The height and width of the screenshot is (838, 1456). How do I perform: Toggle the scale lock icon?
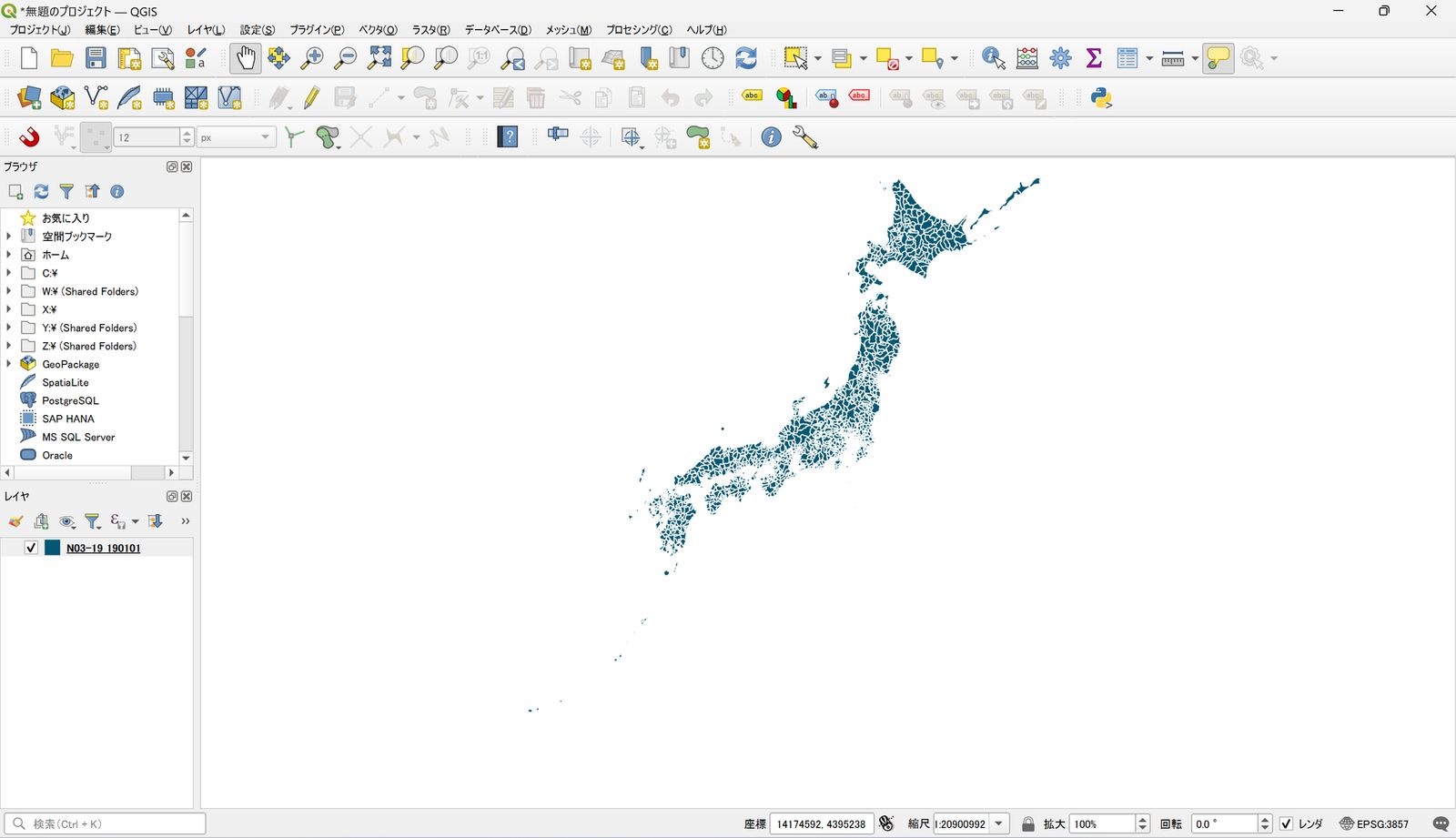point(1028,823)
